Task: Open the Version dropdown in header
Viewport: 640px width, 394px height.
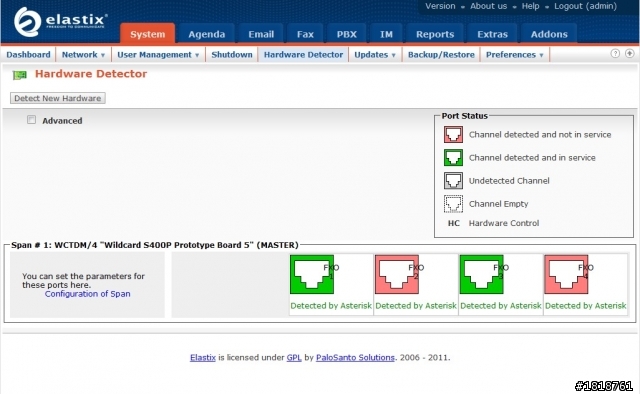Action: coord(440,6)
